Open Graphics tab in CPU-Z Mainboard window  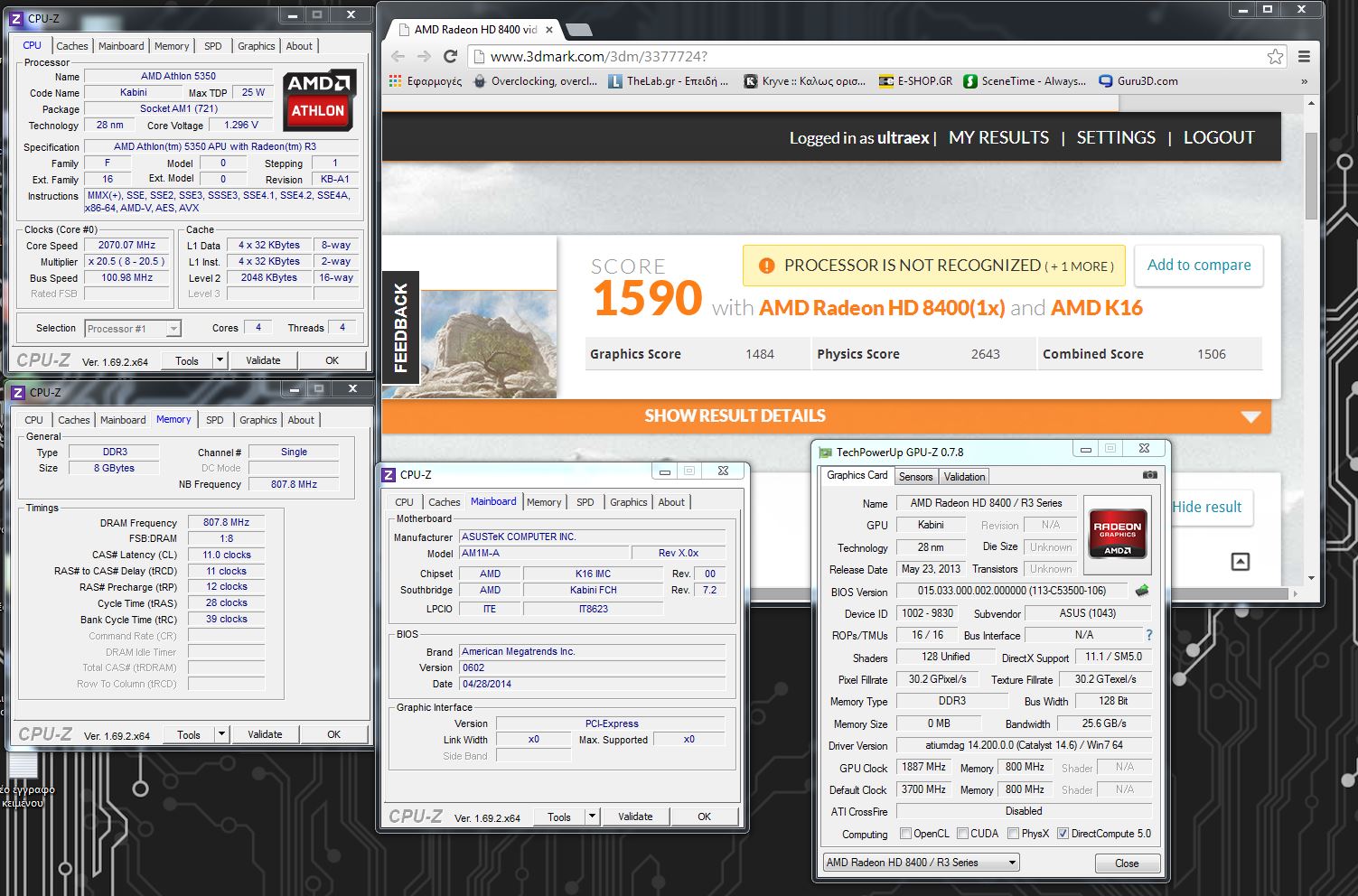[x=629, y=502]
